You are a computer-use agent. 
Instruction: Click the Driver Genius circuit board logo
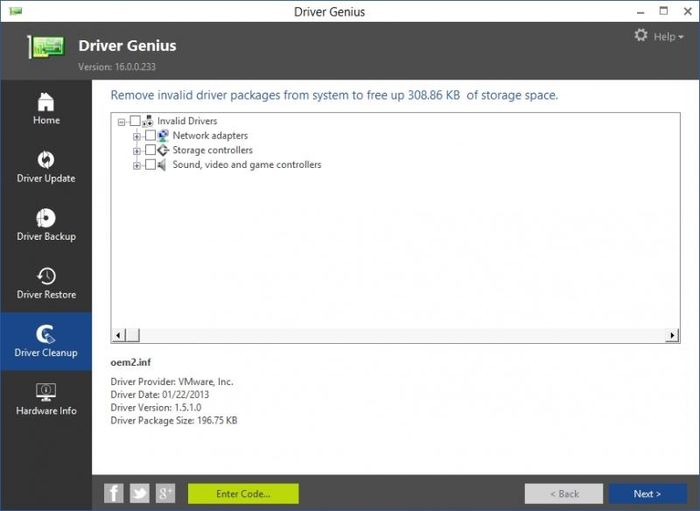click(46, 46)
